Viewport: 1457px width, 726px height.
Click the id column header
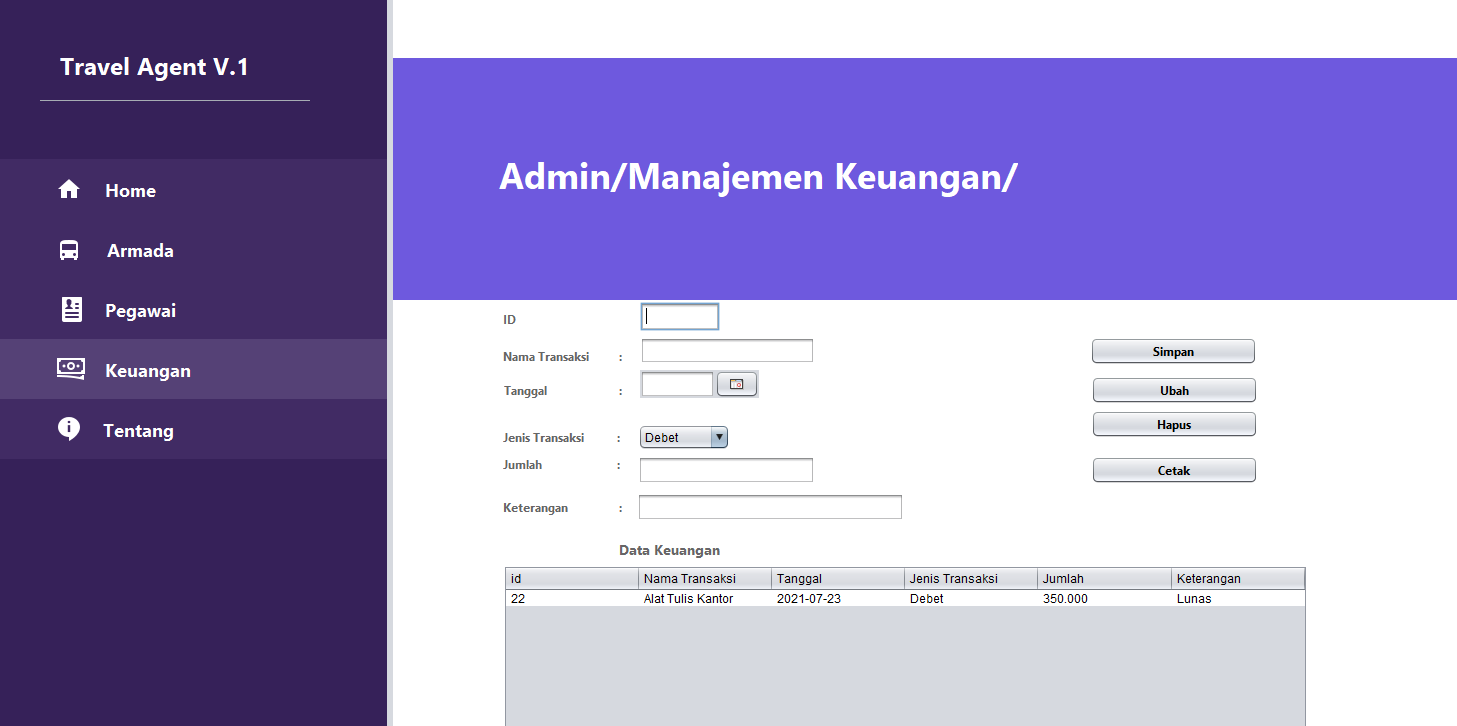tap(572, 578)
